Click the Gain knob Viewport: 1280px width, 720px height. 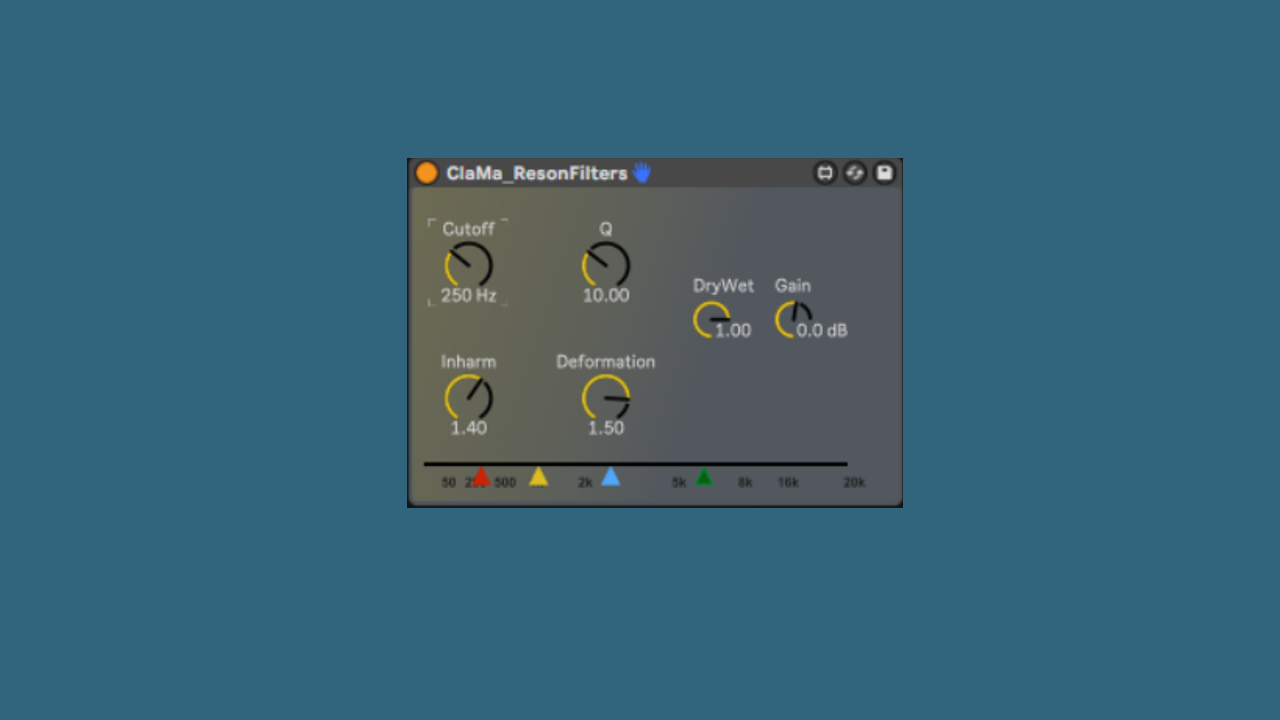pyautogui.click(x=793, y=320)
